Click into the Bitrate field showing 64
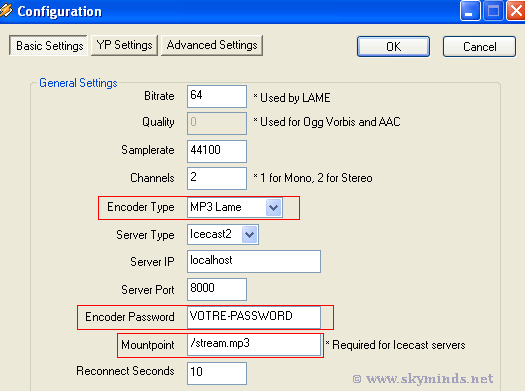The width and height of the screenshot is (525, 391). tap(217, 96)
